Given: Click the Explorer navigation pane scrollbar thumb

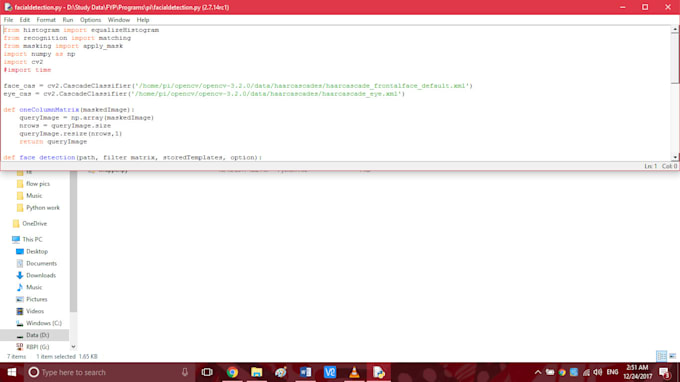Looking at the screenshot, I should click(73, 241).
